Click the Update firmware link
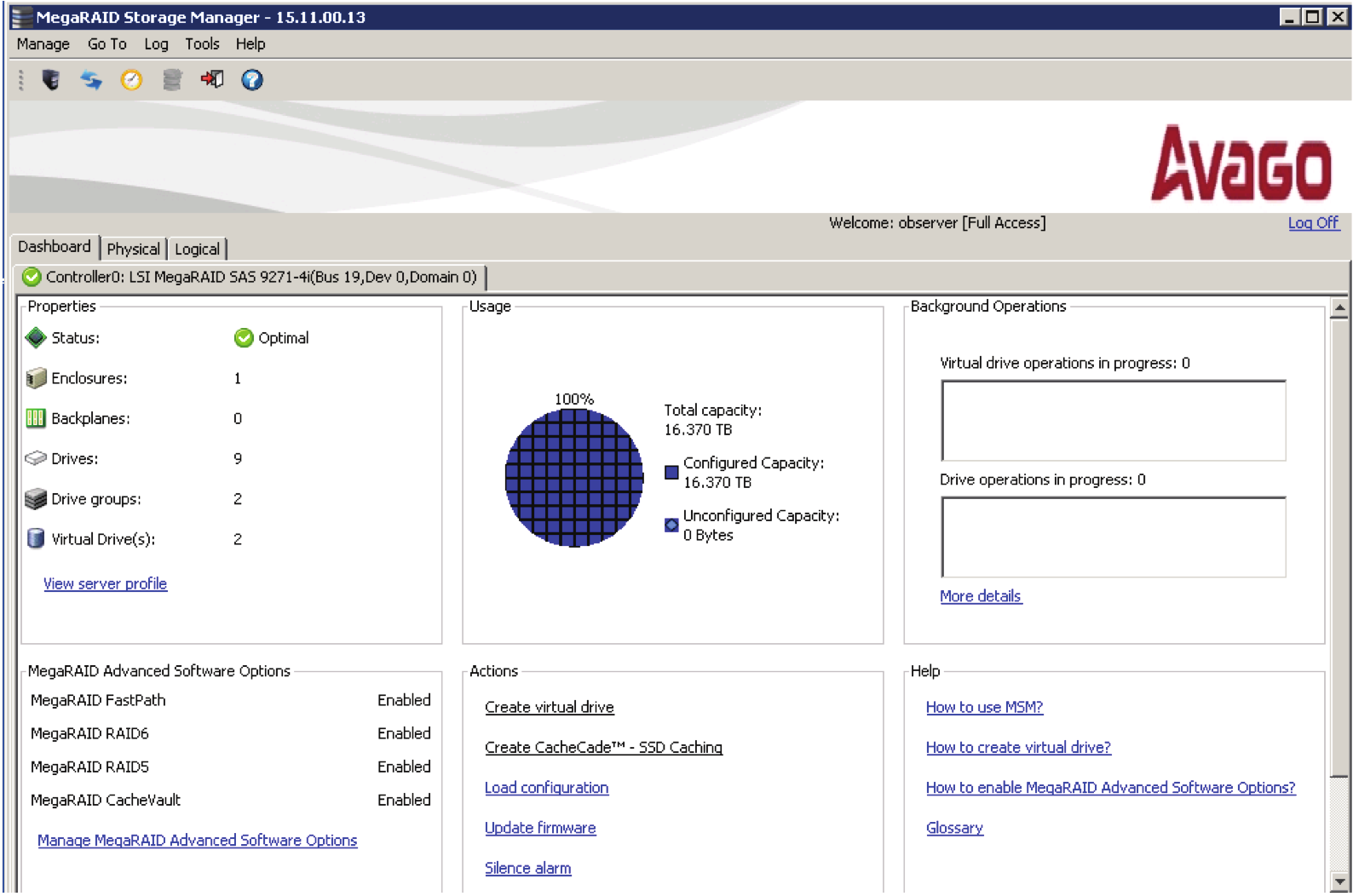 540,828
